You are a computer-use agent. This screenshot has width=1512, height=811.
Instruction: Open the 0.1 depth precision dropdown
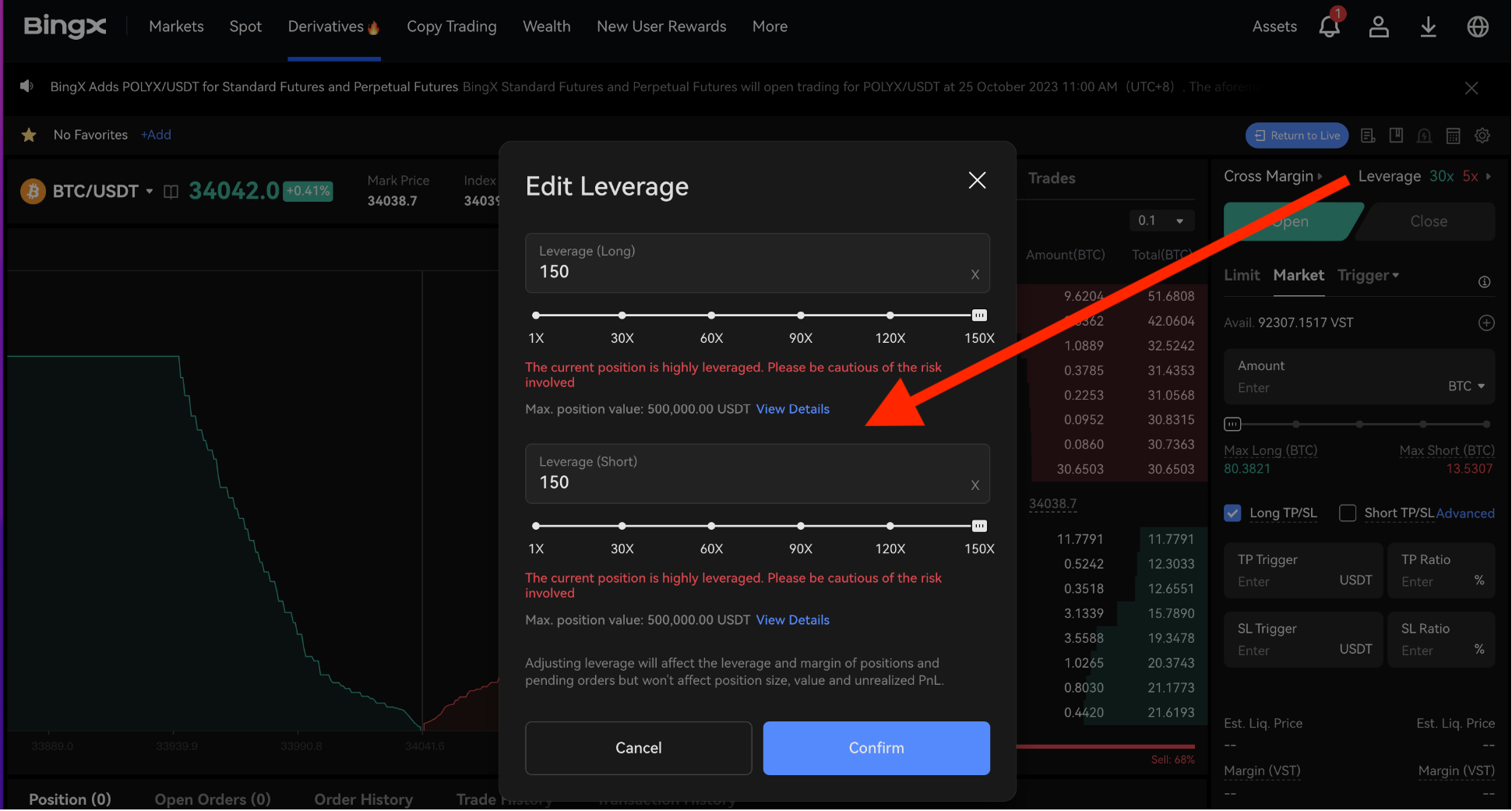(1161, 220)
